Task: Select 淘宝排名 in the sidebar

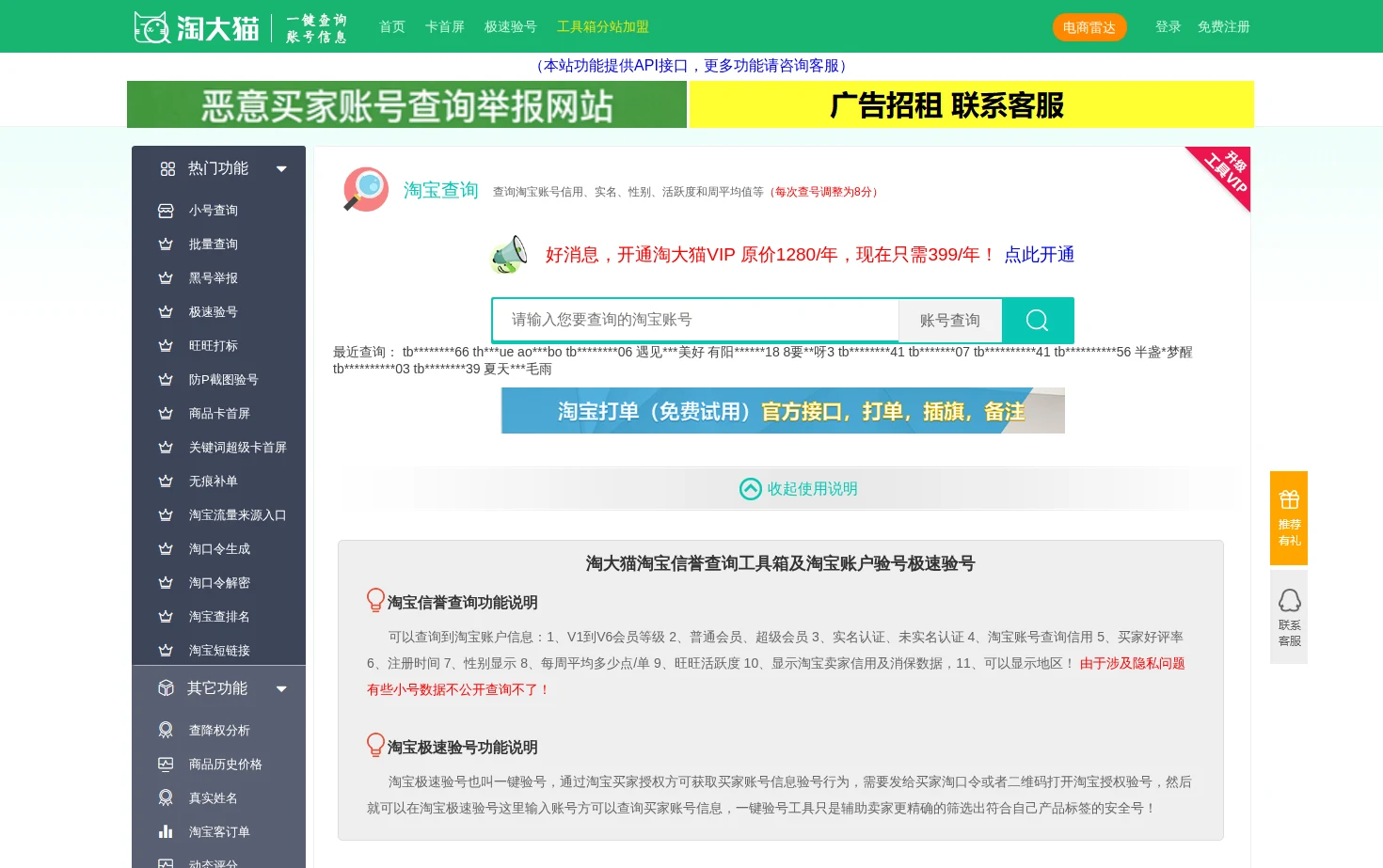Action: (x=218, y=617)
